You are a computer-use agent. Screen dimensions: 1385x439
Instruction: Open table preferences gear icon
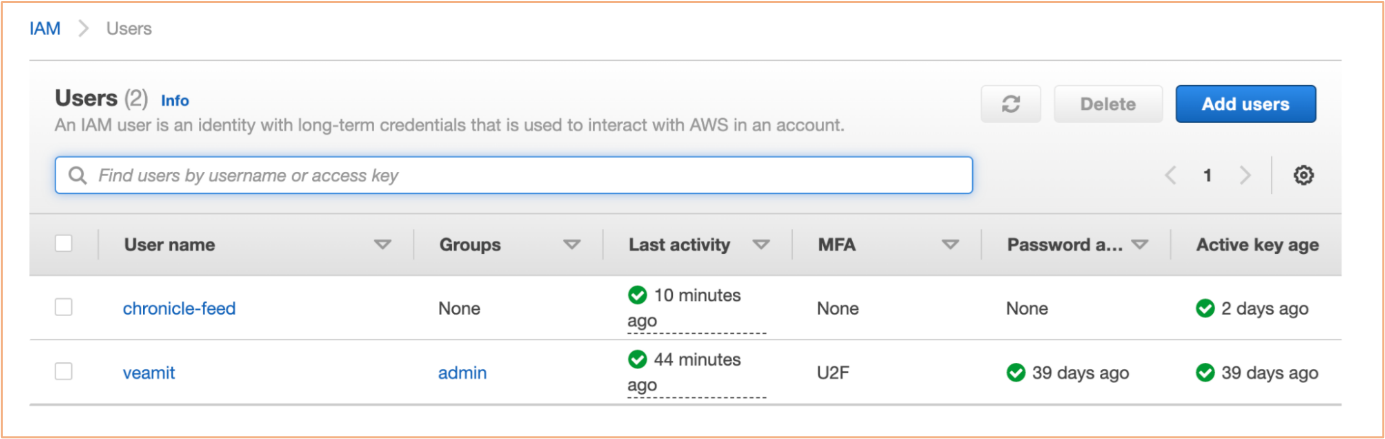tap(1303, 175)
